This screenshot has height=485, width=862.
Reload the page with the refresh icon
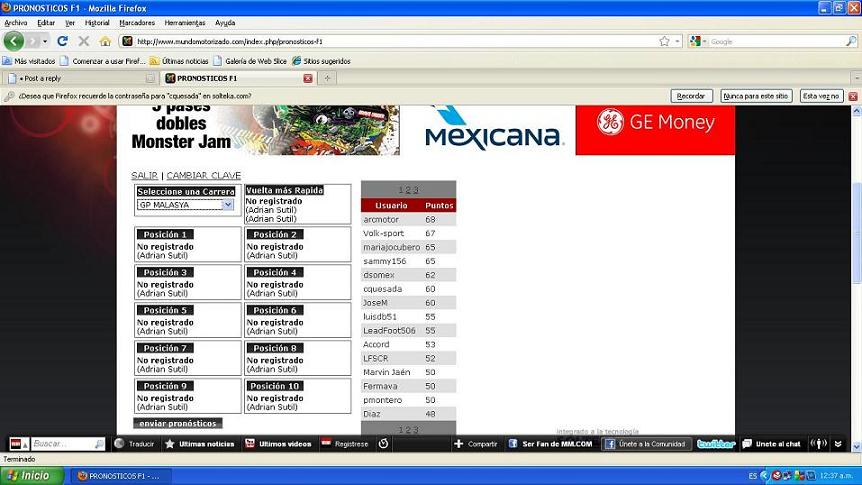[62, 41]
